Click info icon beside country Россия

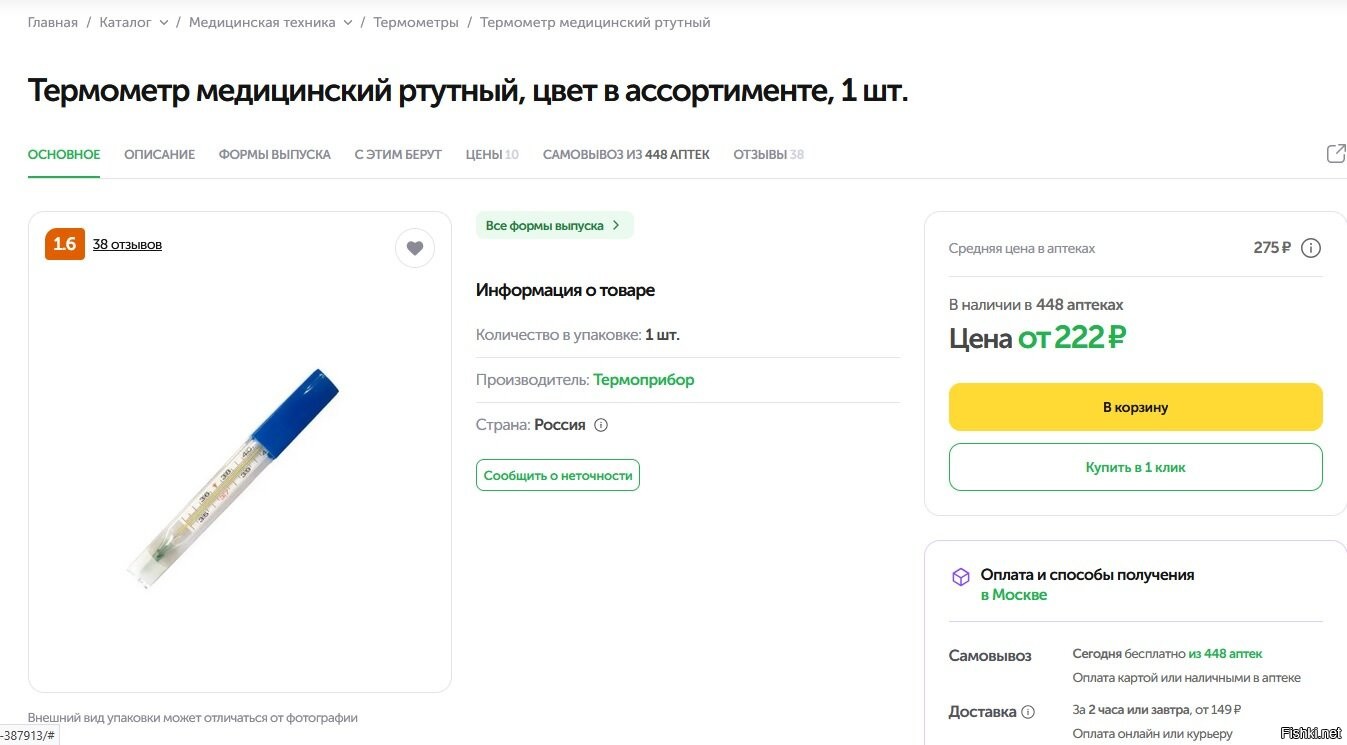tap(601, 425)
